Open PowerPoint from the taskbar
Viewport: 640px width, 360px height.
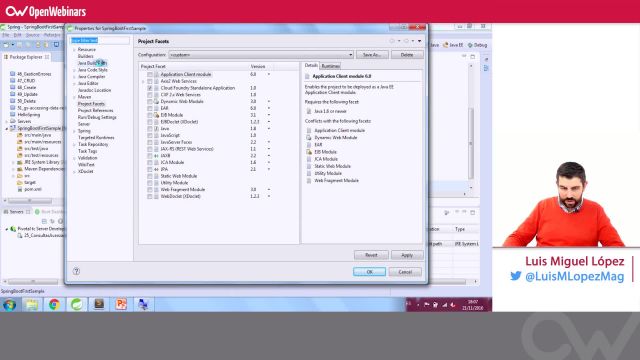(x=121, y=304)
